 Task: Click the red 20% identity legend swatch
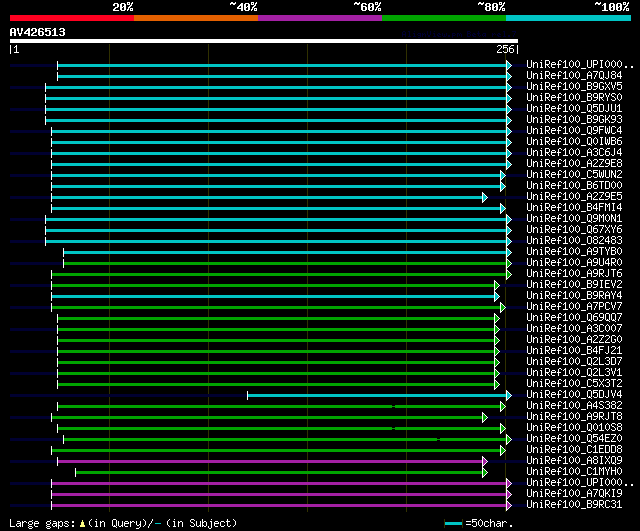pyautogui.click(x=72, y=18)
